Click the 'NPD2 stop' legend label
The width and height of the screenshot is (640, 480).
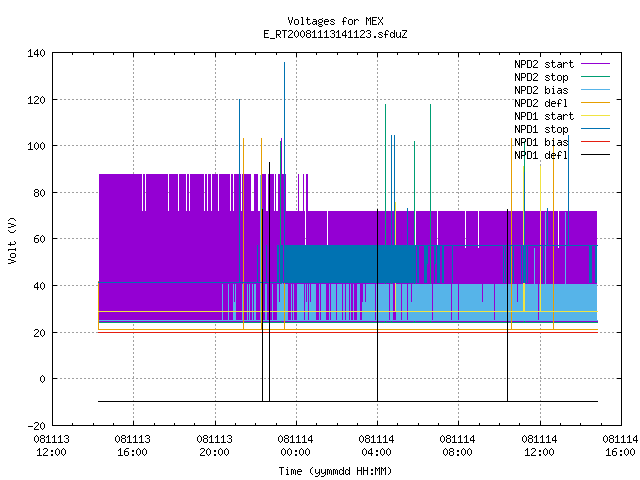tap(541, 77)
